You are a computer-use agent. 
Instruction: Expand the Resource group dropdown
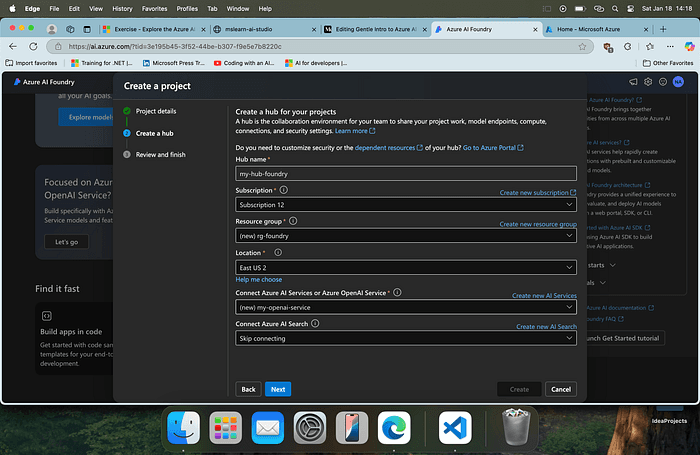pyautogui.click(x=405, y=236)
